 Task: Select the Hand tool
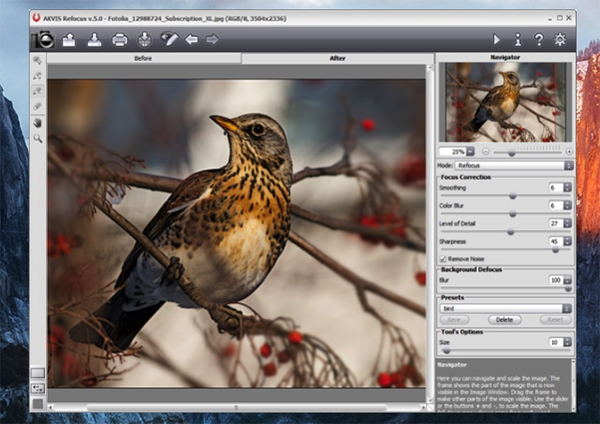pyautogui.click(x=38, y=123)
